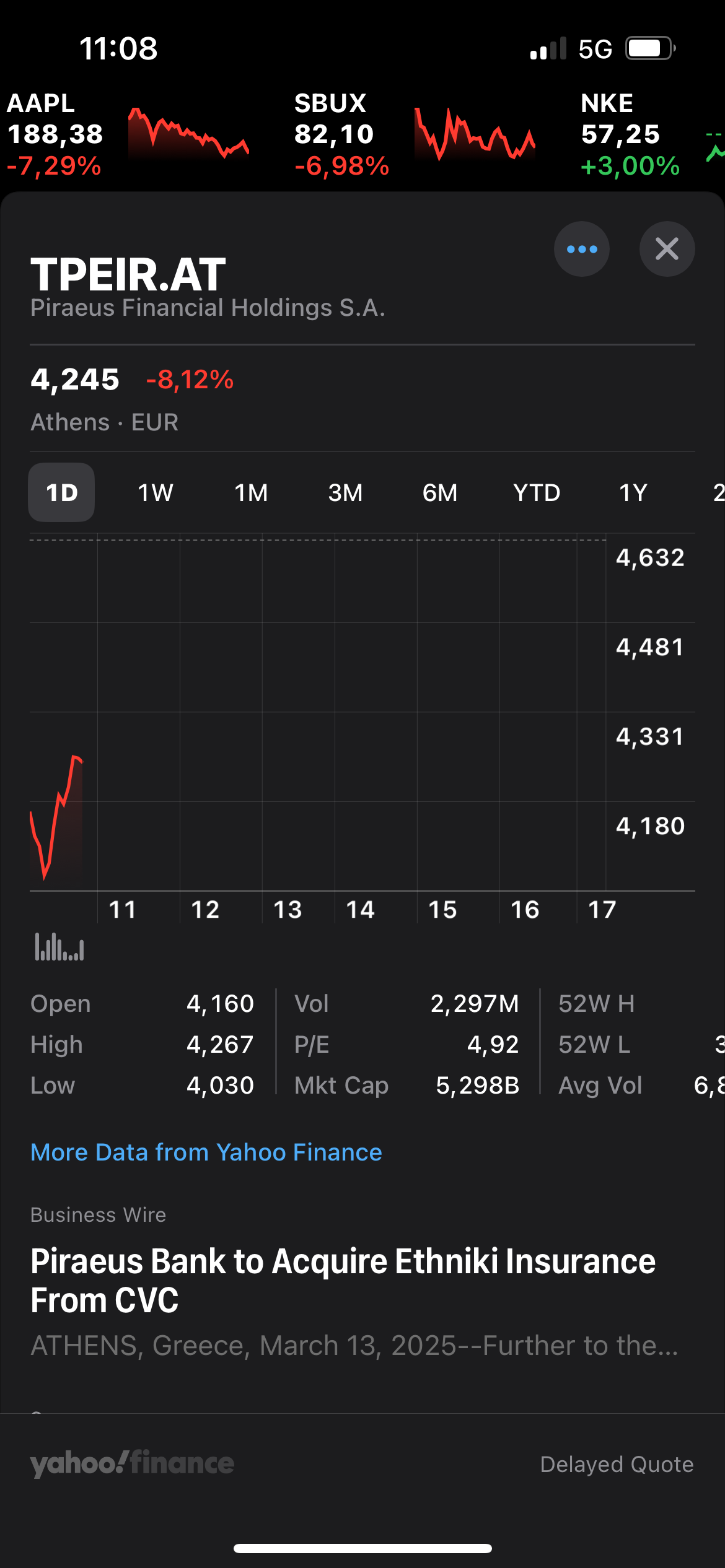Tap the 52W H label
The height and width of the screenshot is (1568, 725).
tap(596, 1003)
